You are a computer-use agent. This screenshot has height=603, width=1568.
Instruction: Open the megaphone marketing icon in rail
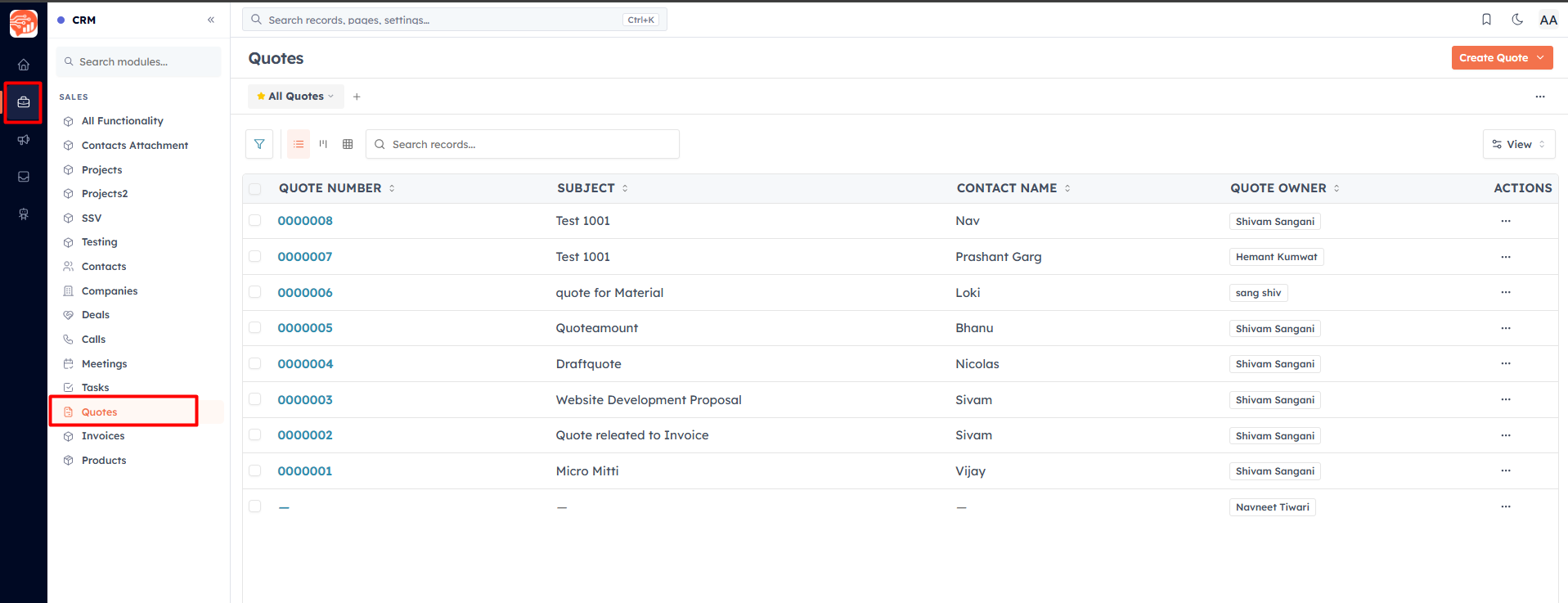pyautogui.click(x=24, y=140)
